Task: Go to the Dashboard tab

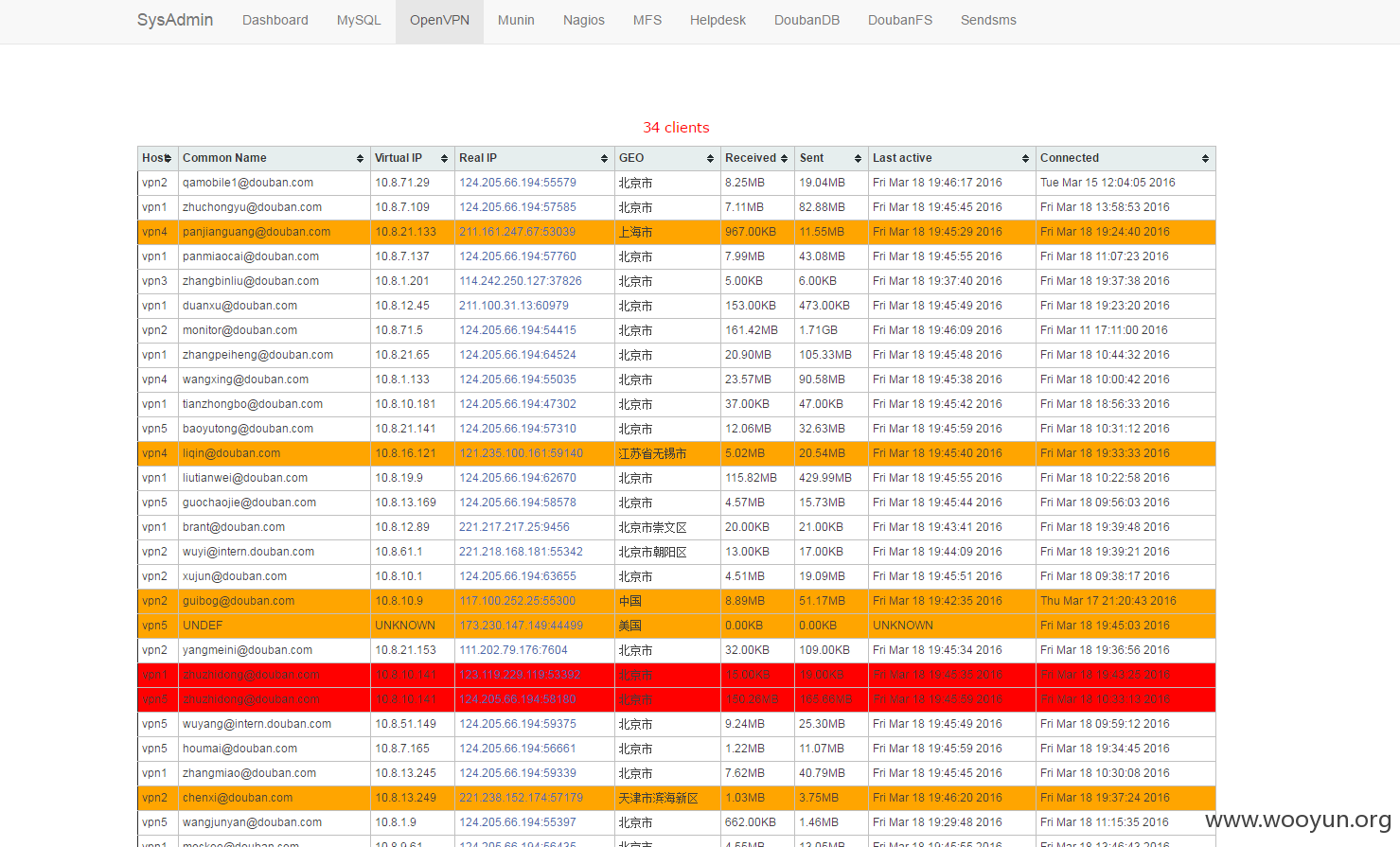Action: click(275, 20)
